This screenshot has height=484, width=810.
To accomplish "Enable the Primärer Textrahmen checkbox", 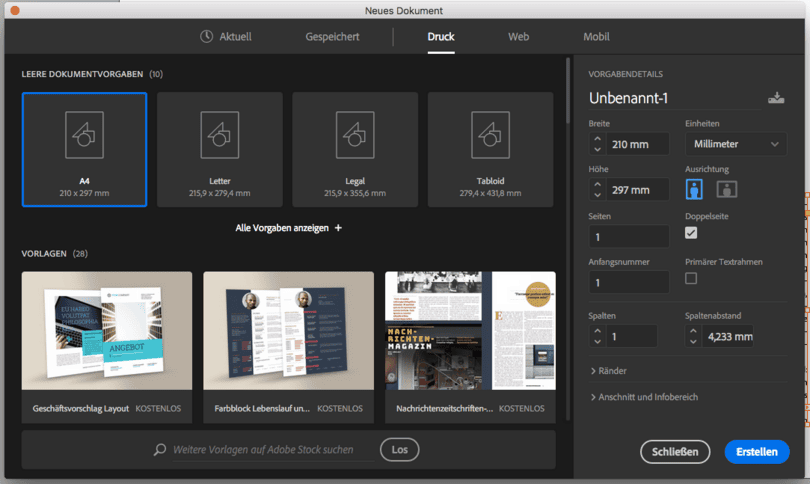I will tap(691, 278).
